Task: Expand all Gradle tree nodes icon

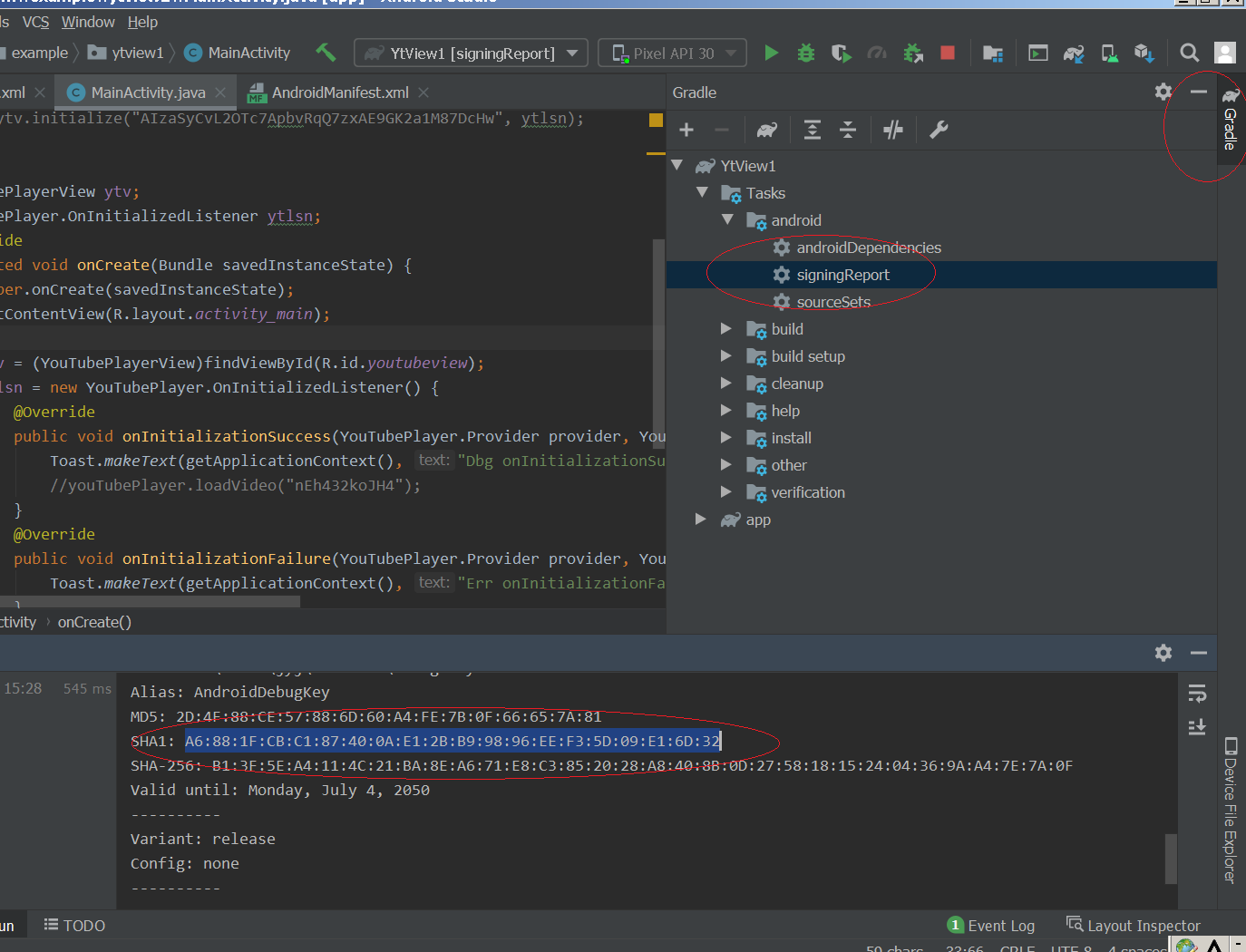Action: [813, 130]
